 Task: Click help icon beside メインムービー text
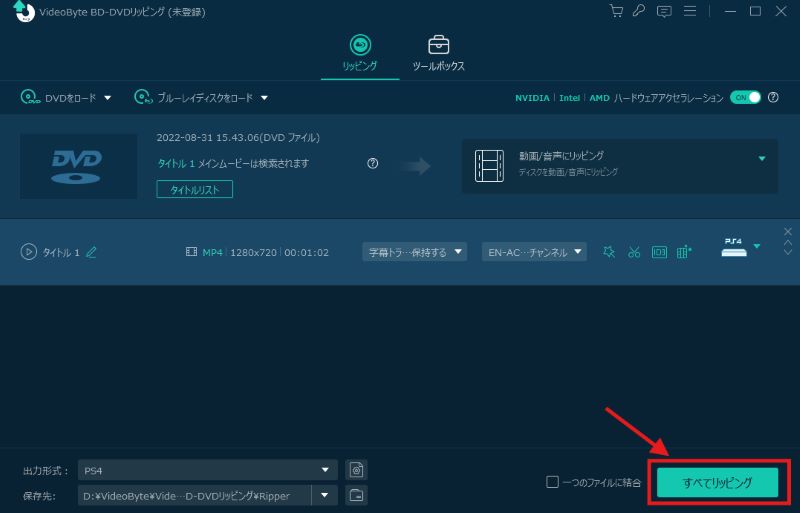point(372,163)
